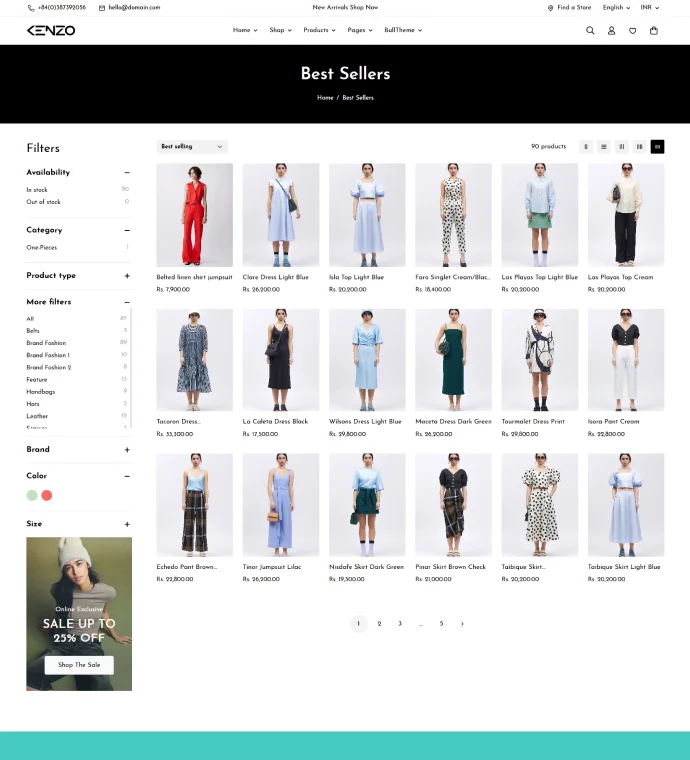690x760 pixels.
Task: Click New Arrivals Shop Now announcement
Action: point(345,7)
